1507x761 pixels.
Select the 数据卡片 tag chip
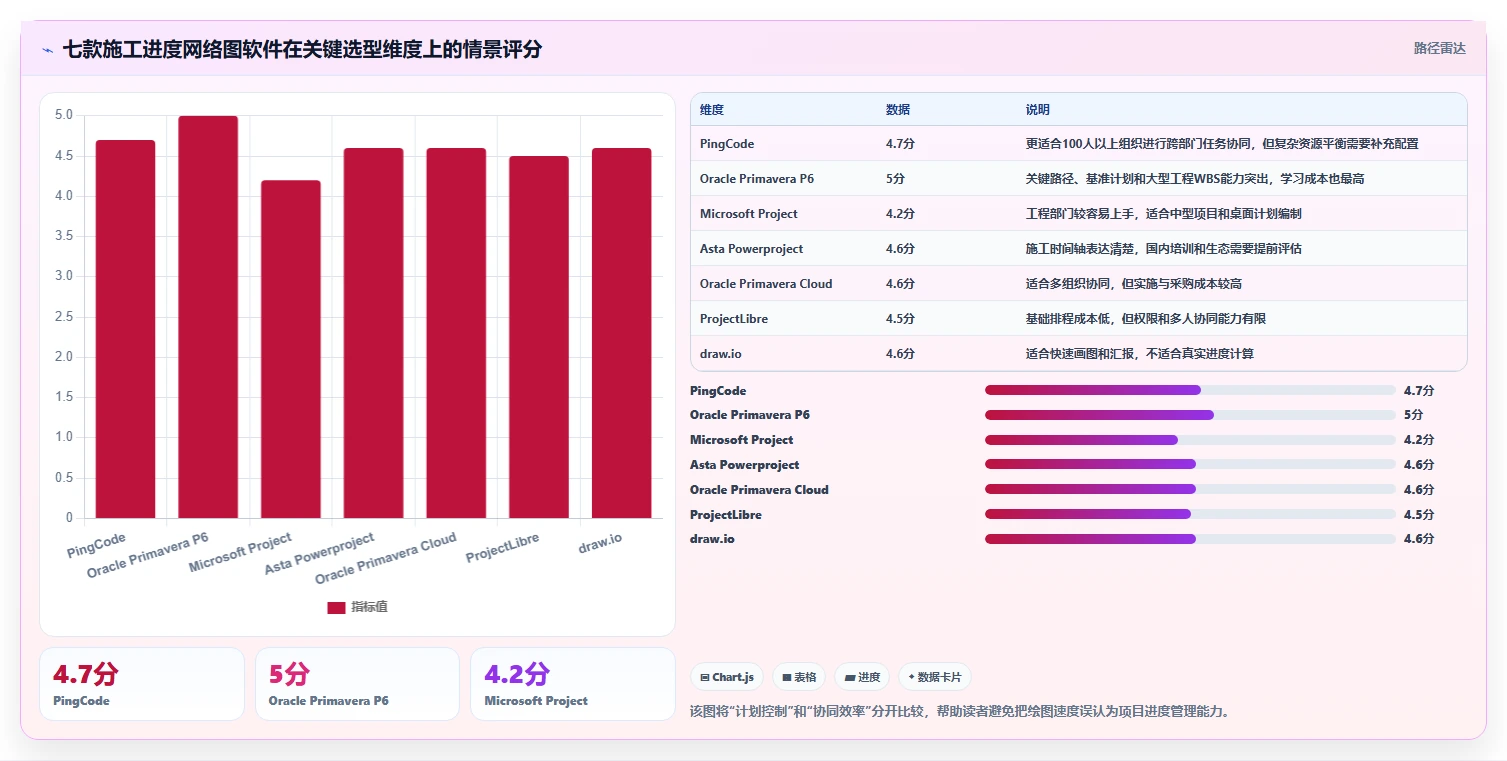[x=935, y=677]
